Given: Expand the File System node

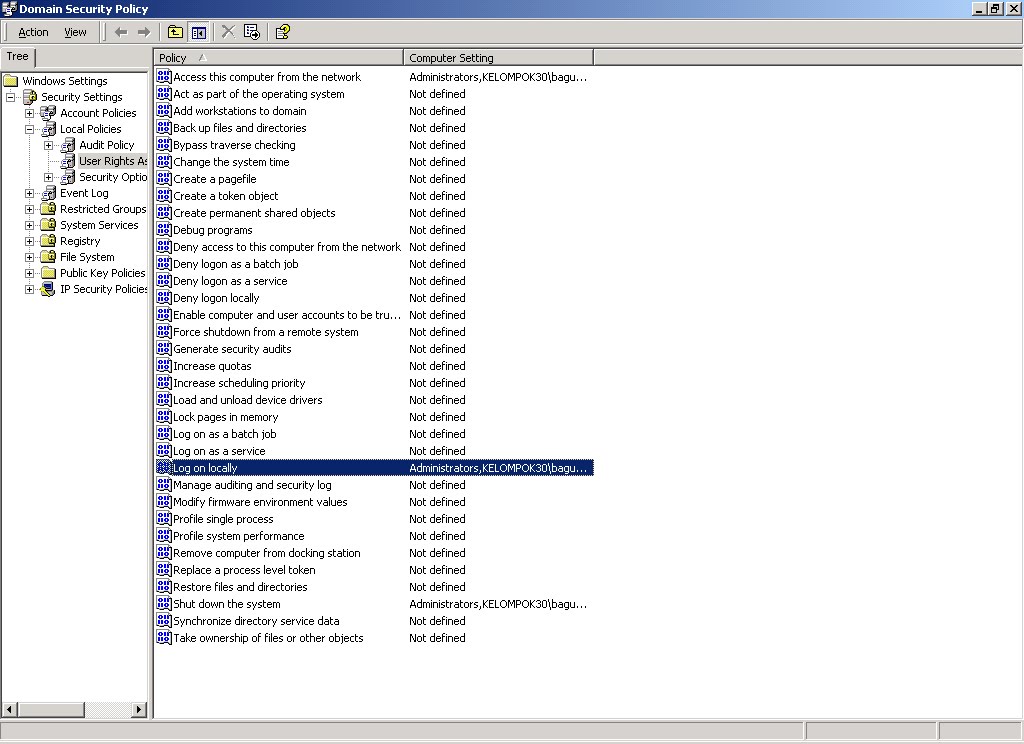Looking at the screenshot, I should pyautogui.click(x=29, y=257).
